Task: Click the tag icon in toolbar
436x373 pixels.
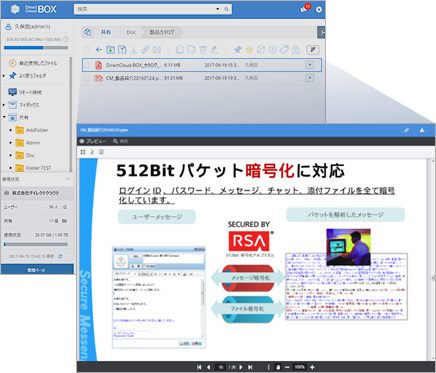Action: 284,50
